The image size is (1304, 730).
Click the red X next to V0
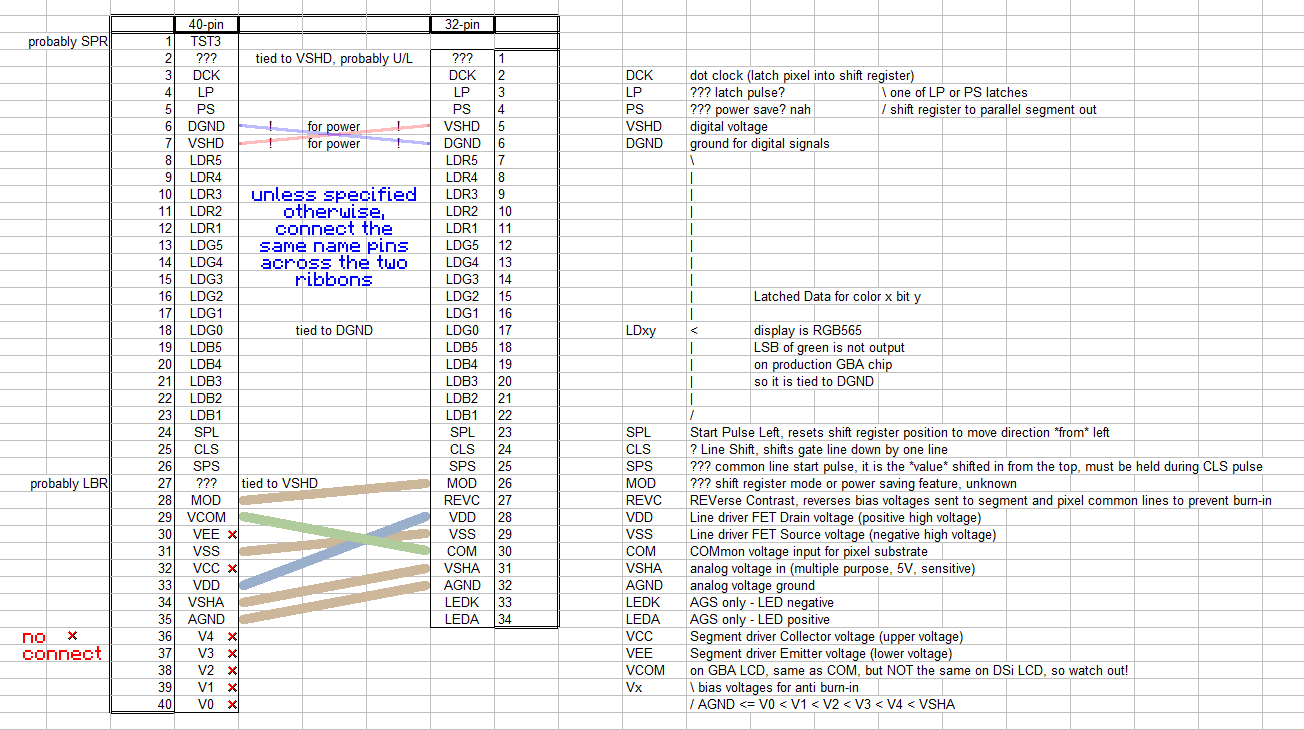[232, 705]
